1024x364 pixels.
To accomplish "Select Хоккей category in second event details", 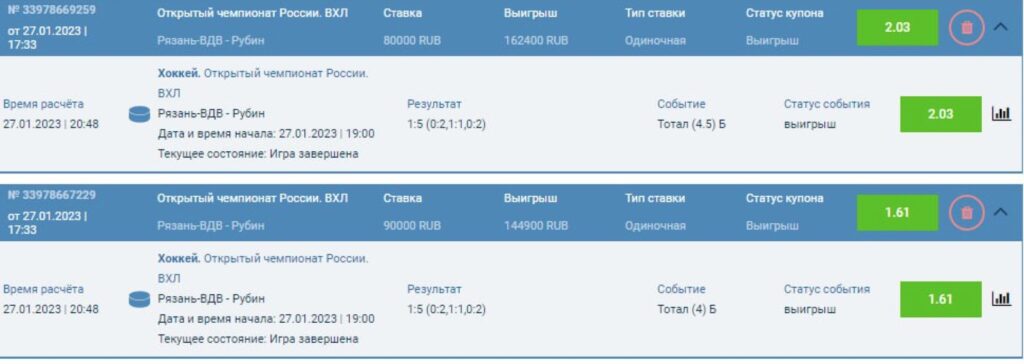I will tap(179, 259).
